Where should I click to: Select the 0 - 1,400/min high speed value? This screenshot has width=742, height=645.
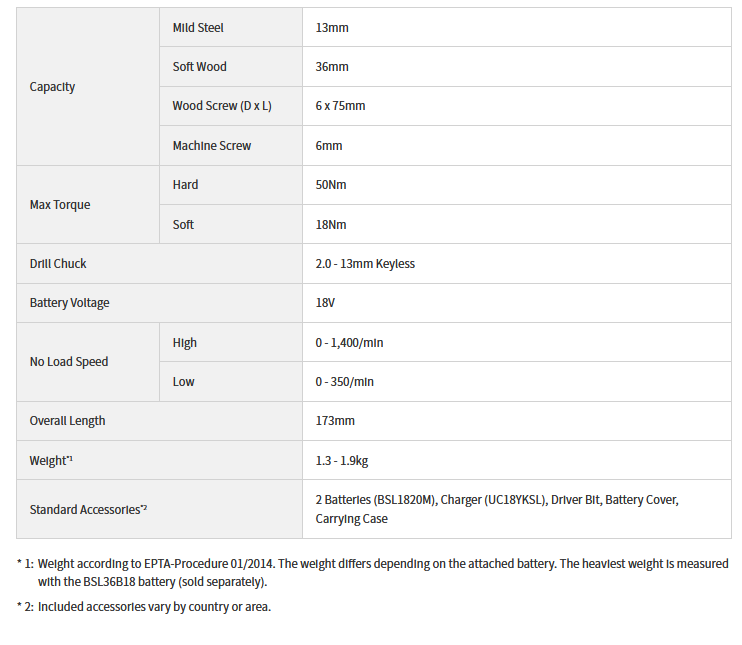[350, 343]
